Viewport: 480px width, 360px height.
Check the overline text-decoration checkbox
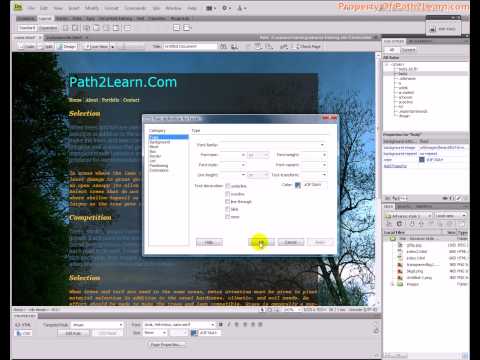228,194
